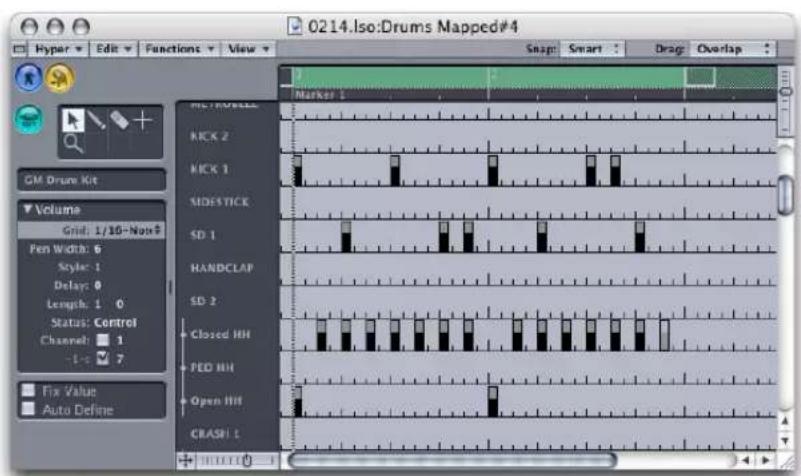Select the CRASH 1 lane name

215,434
